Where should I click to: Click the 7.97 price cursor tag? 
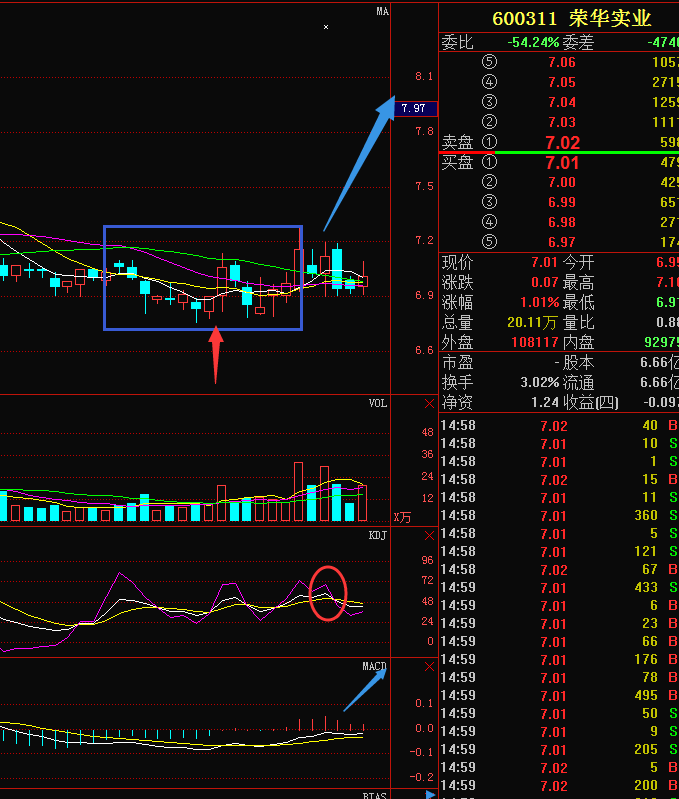point(416,108)
